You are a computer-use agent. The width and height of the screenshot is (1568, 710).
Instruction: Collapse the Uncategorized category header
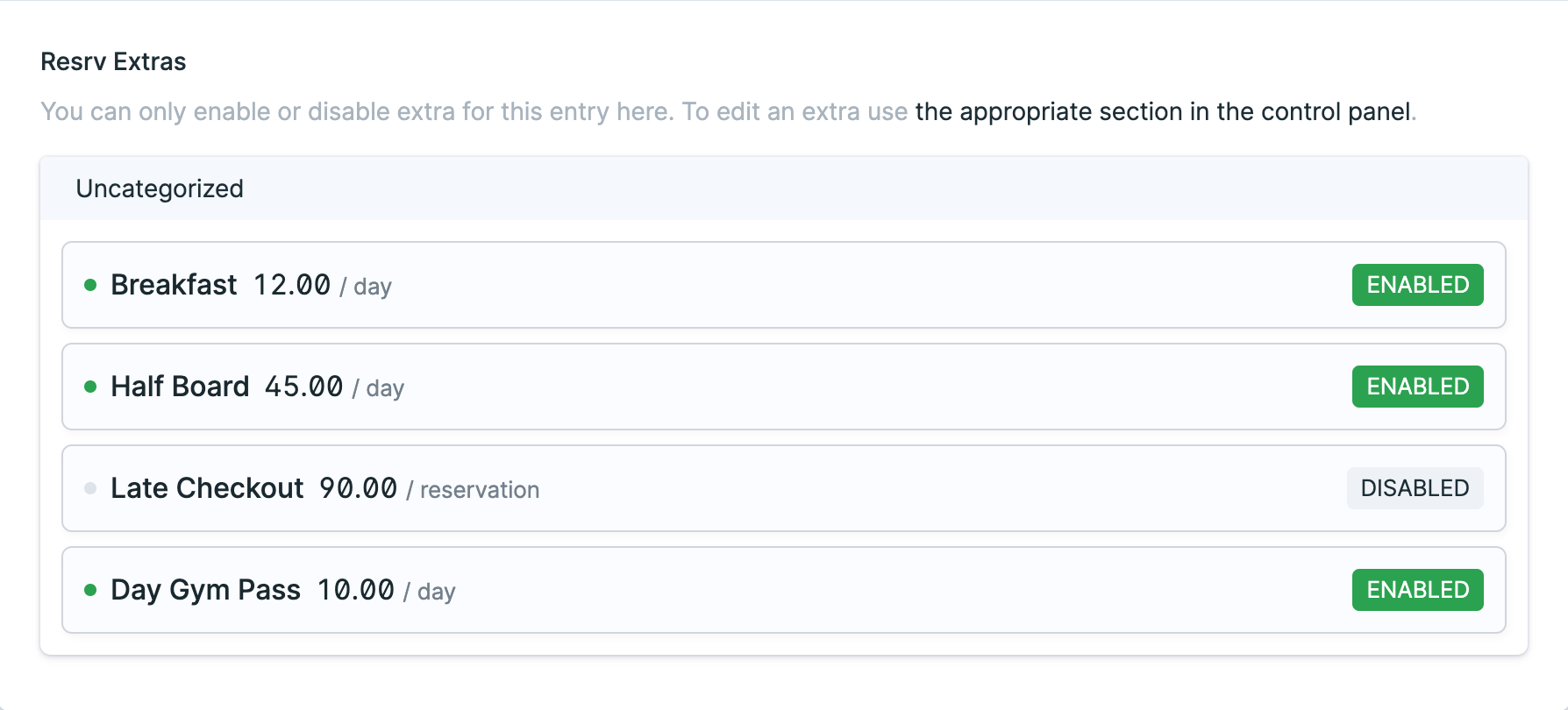pos(160,188)
